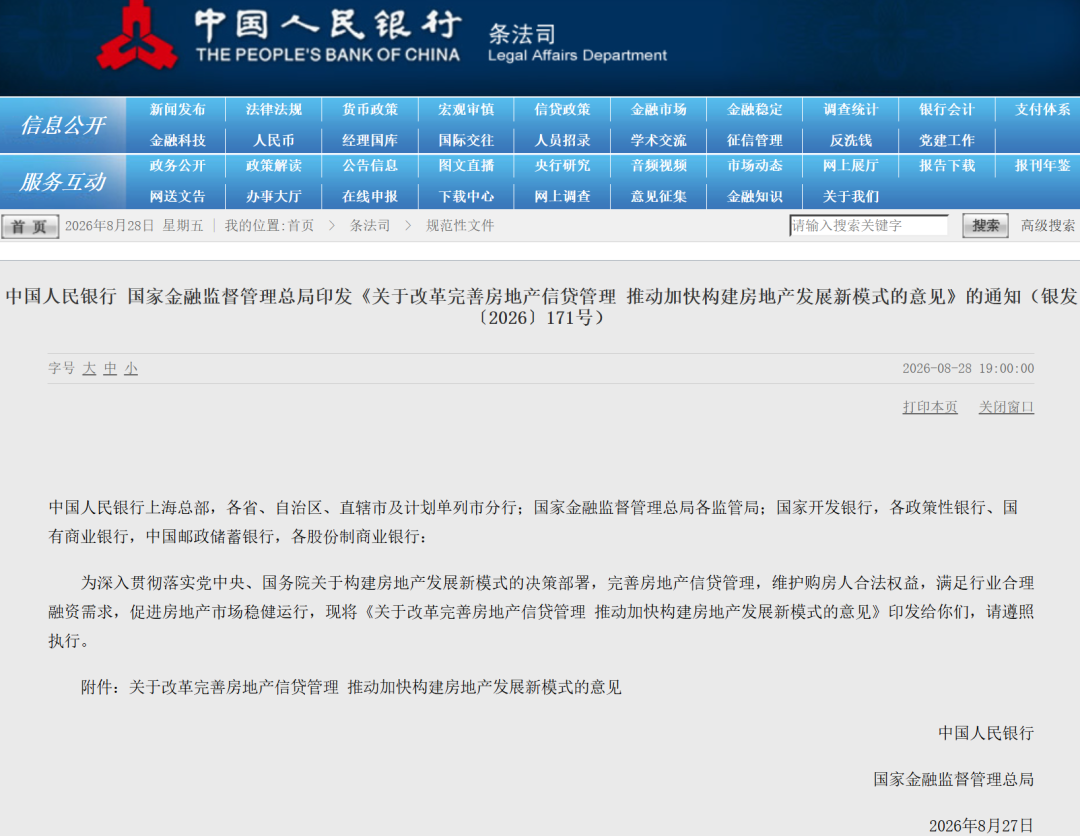Click the 服务互动 section heading
1080x836 pixels.
[63, 182]
